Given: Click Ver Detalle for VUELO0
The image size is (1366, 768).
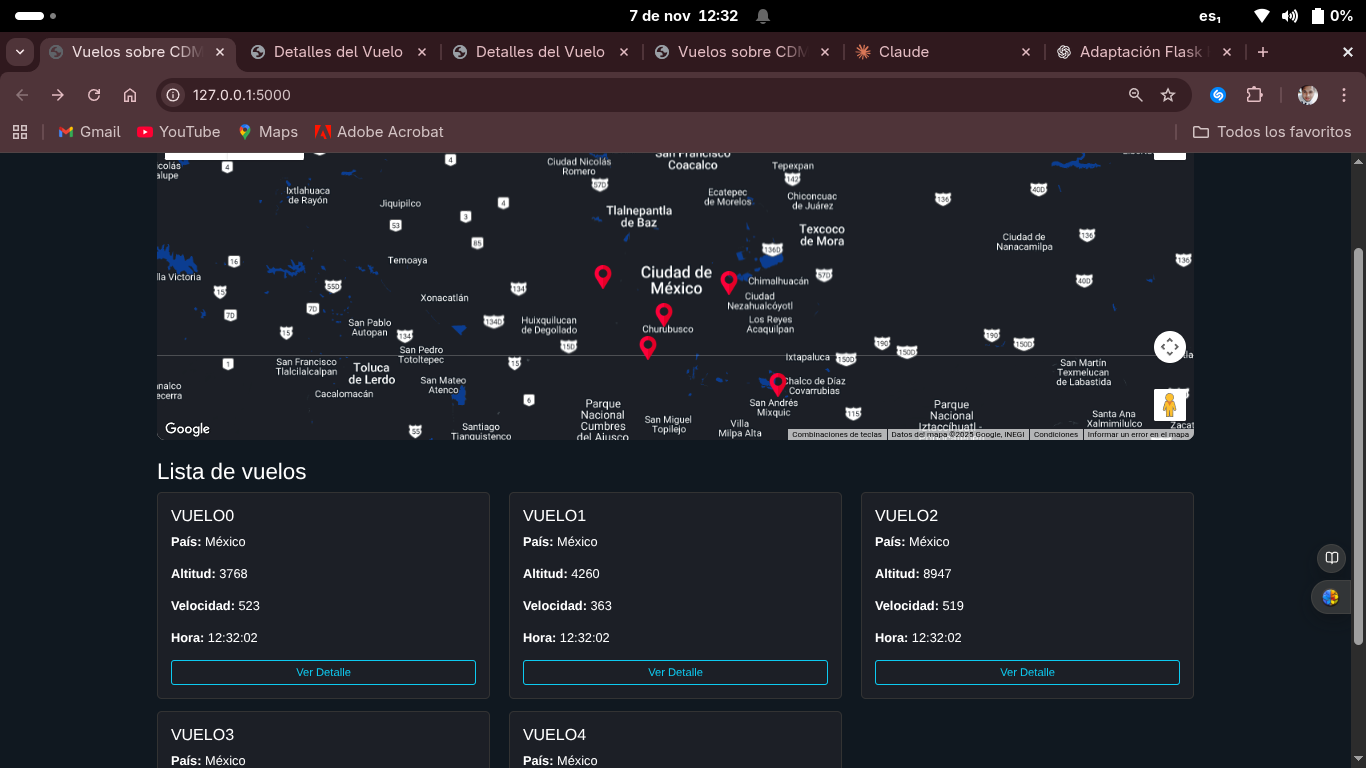Looking at the screenshot, I should pos(323,672).
